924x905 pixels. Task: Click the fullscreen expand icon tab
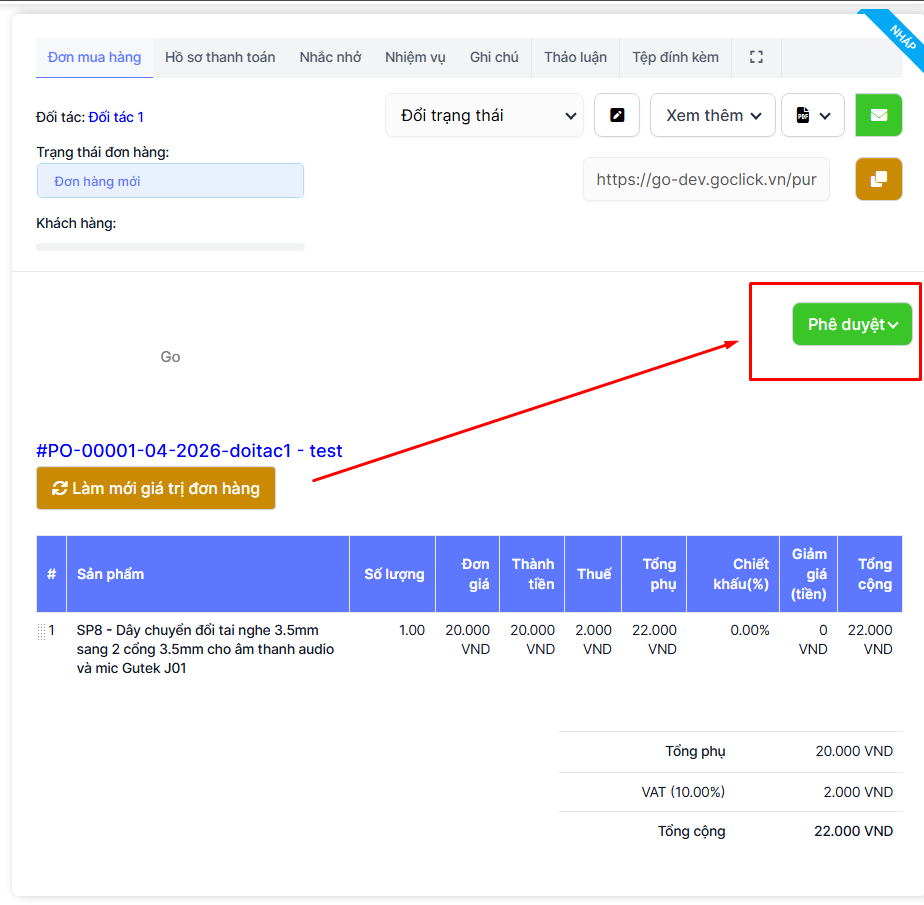(756, 58)
